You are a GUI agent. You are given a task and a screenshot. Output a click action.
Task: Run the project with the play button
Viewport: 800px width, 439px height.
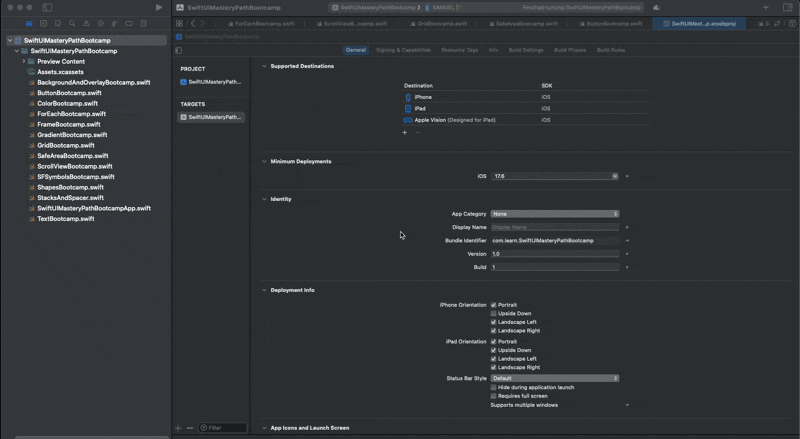pyautogui.click(x=159, y=7)
